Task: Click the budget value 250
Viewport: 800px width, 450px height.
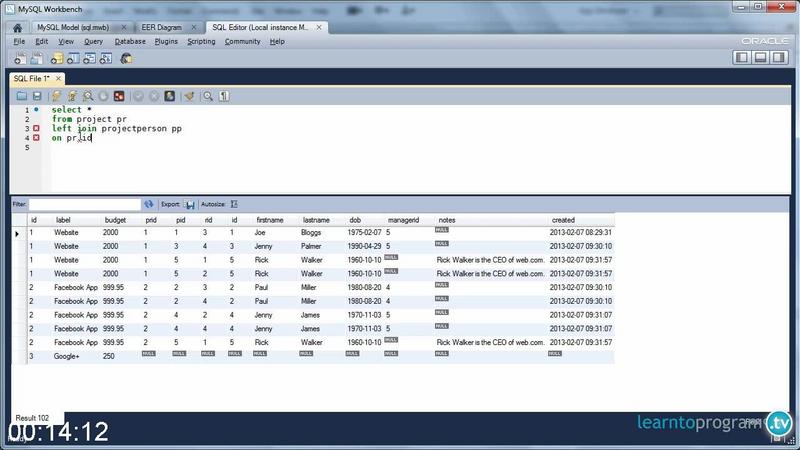Action: coord(109,356)
